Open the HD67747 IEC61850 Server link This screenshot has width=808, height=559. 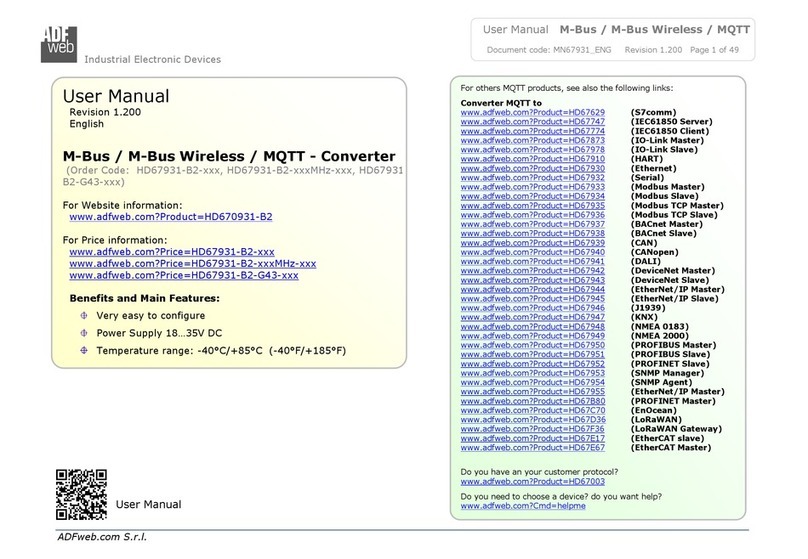533,122
